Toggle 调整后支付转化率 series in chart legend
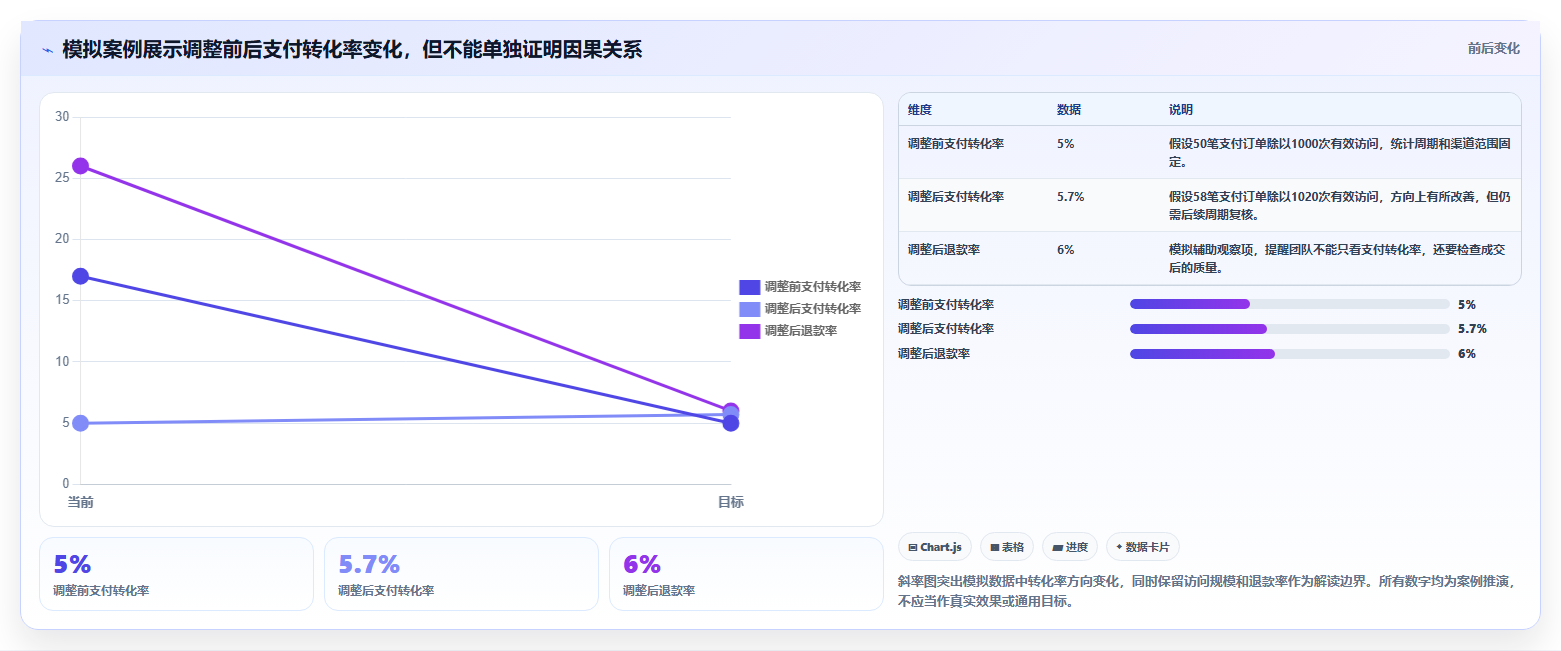The image size is (1561, 651). pos(800,309)
